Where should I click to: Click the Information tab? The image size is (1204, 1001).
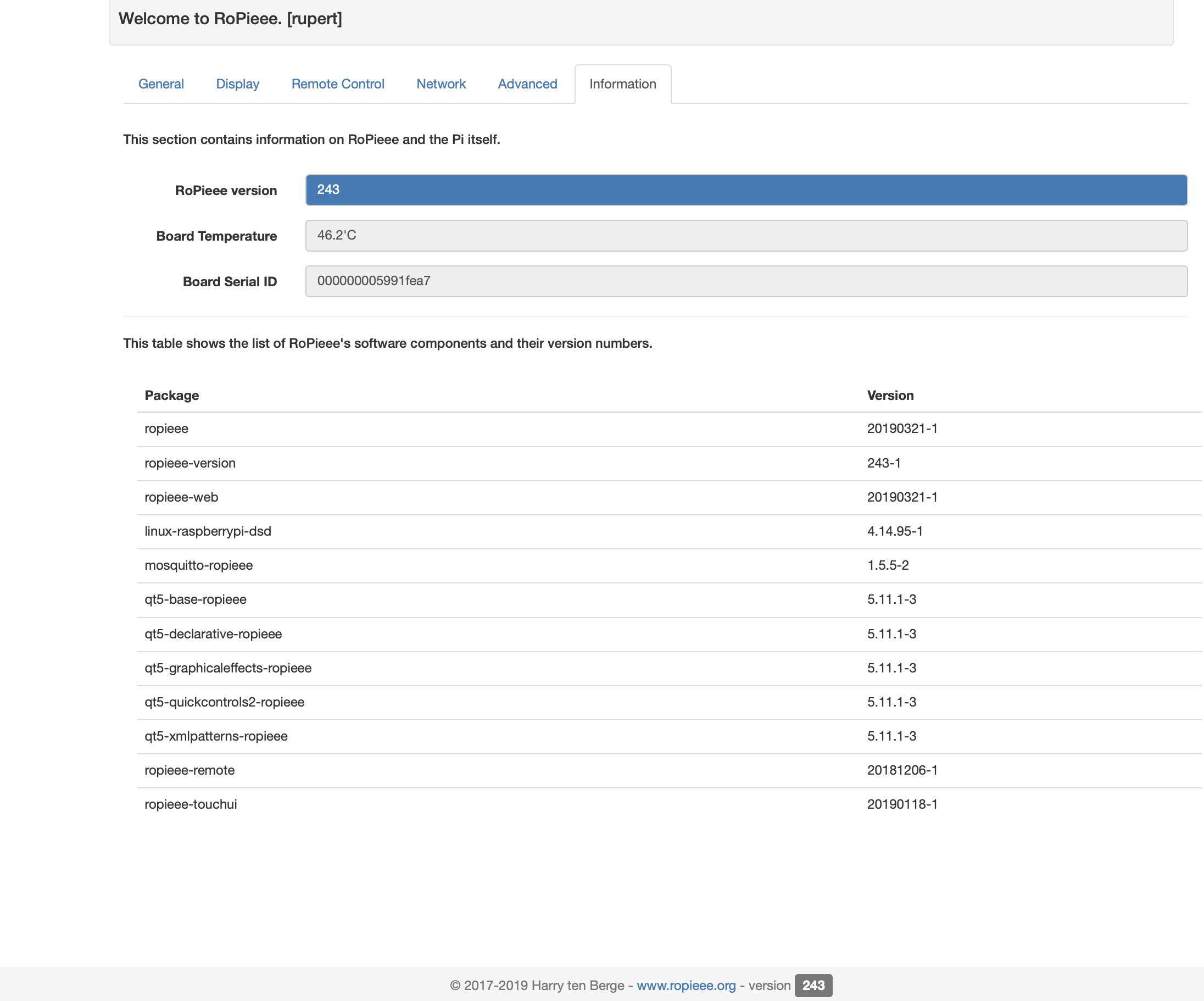point(623,84)
